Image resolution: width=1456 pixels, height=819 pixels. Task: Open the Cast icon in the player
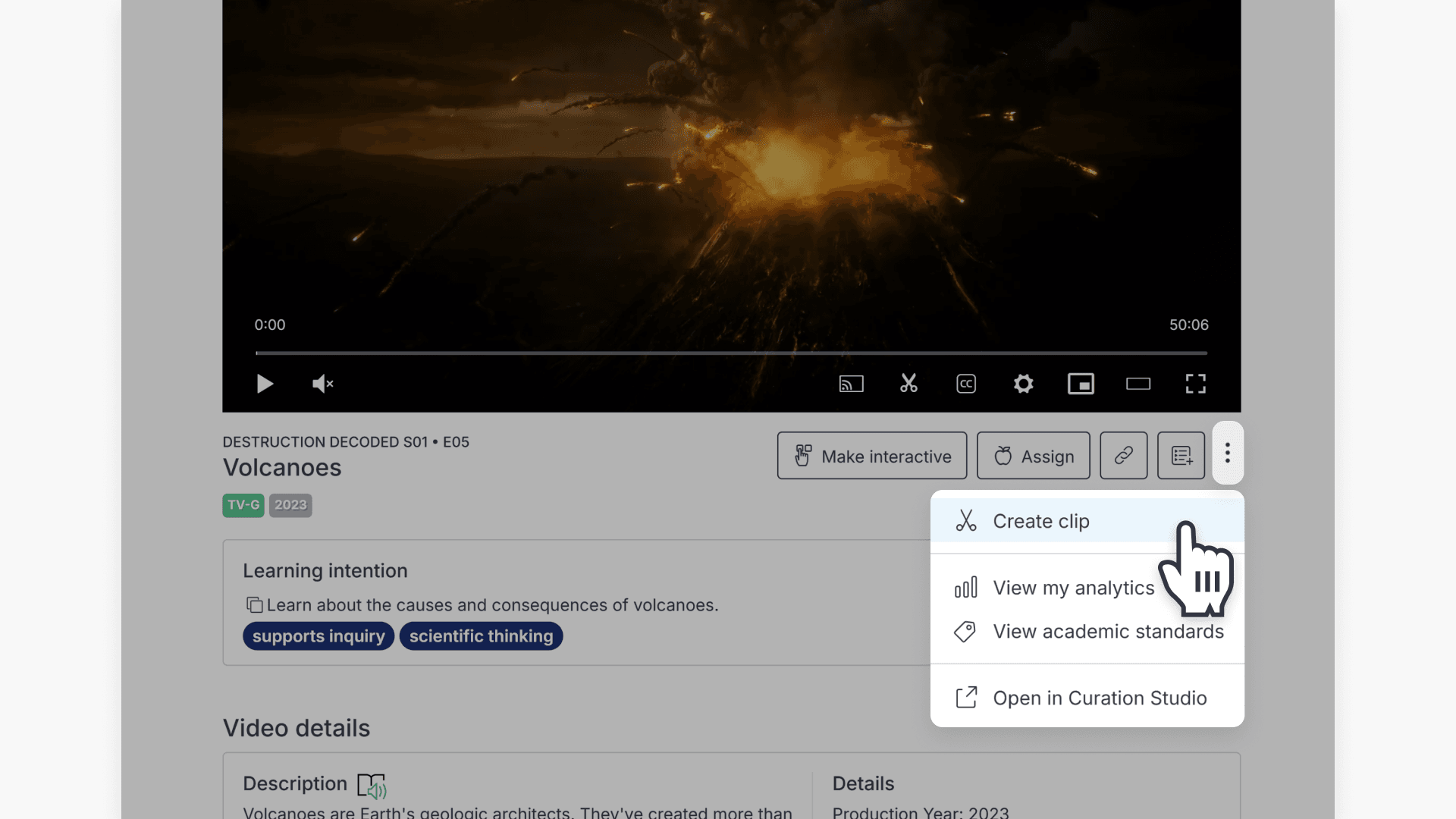point(851,384)
